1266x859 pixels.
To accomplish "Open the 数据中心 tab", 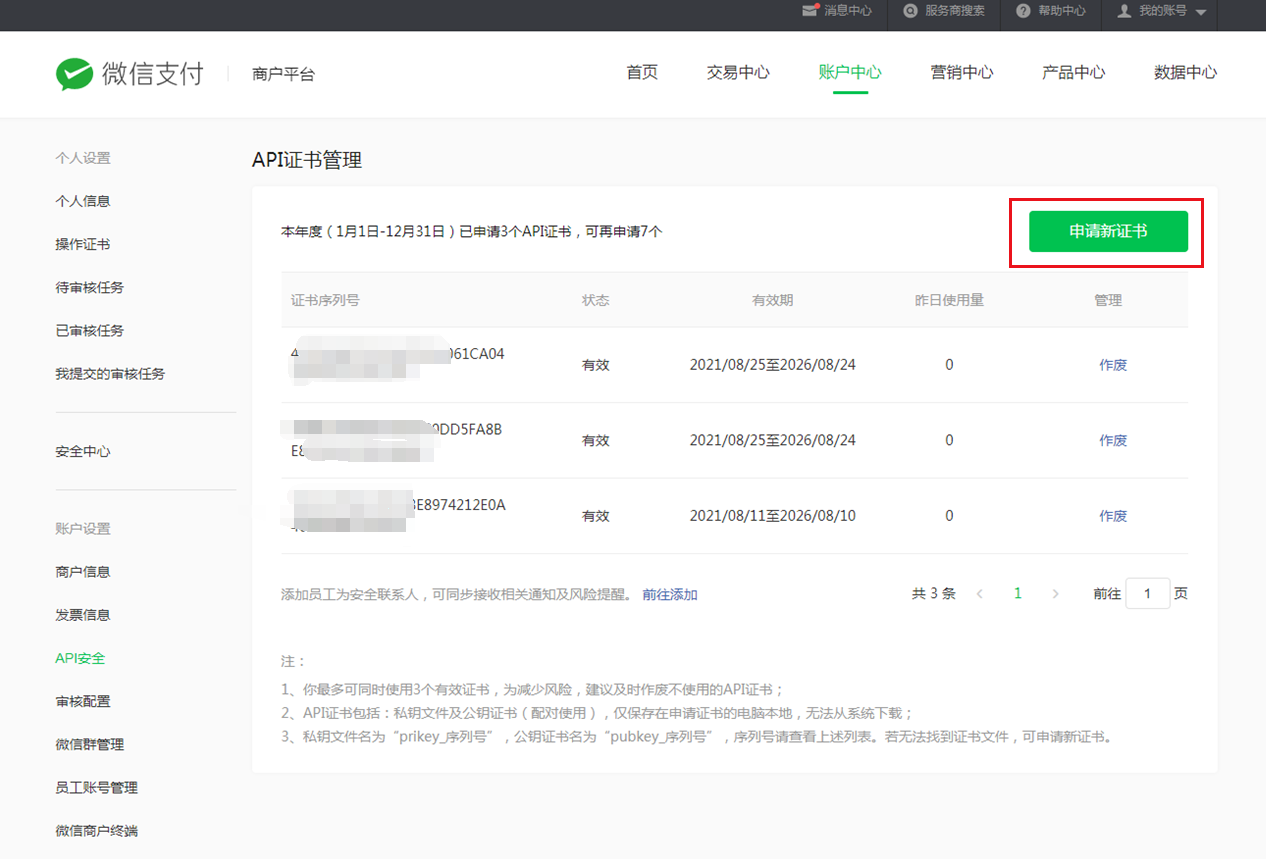I will [1186, 72].
